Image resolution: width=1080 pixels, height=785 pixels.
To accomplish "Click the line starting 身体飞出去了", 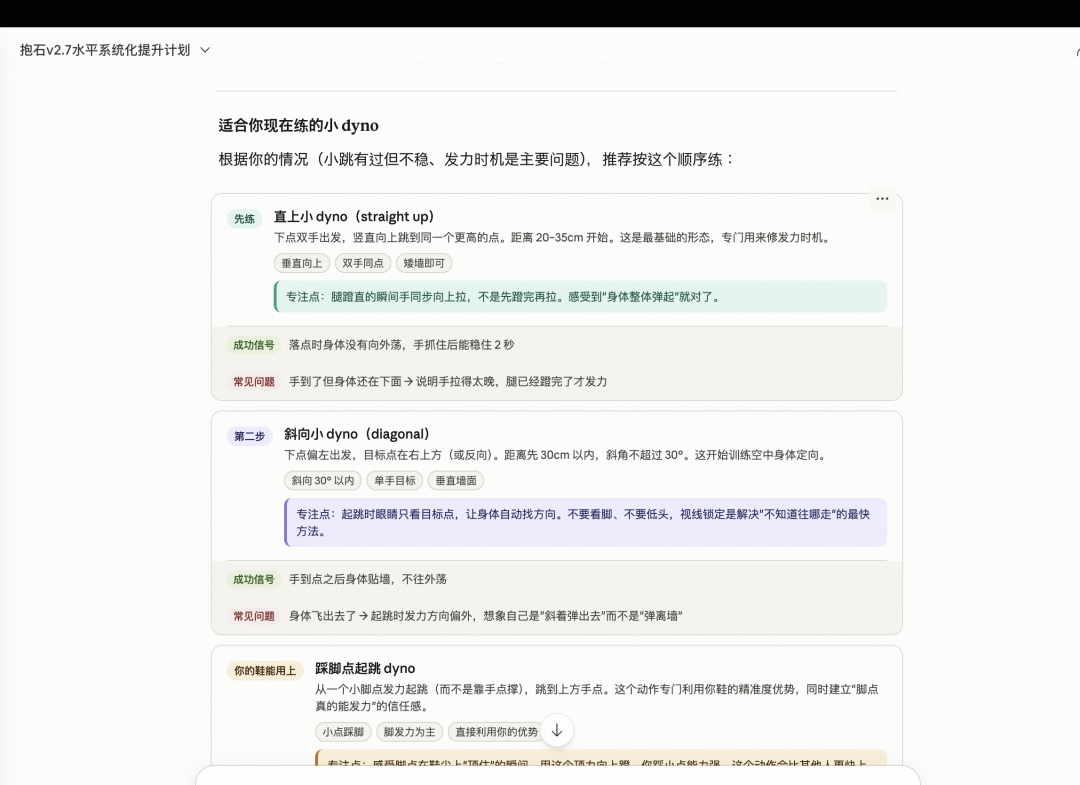I will coord(486,616).
